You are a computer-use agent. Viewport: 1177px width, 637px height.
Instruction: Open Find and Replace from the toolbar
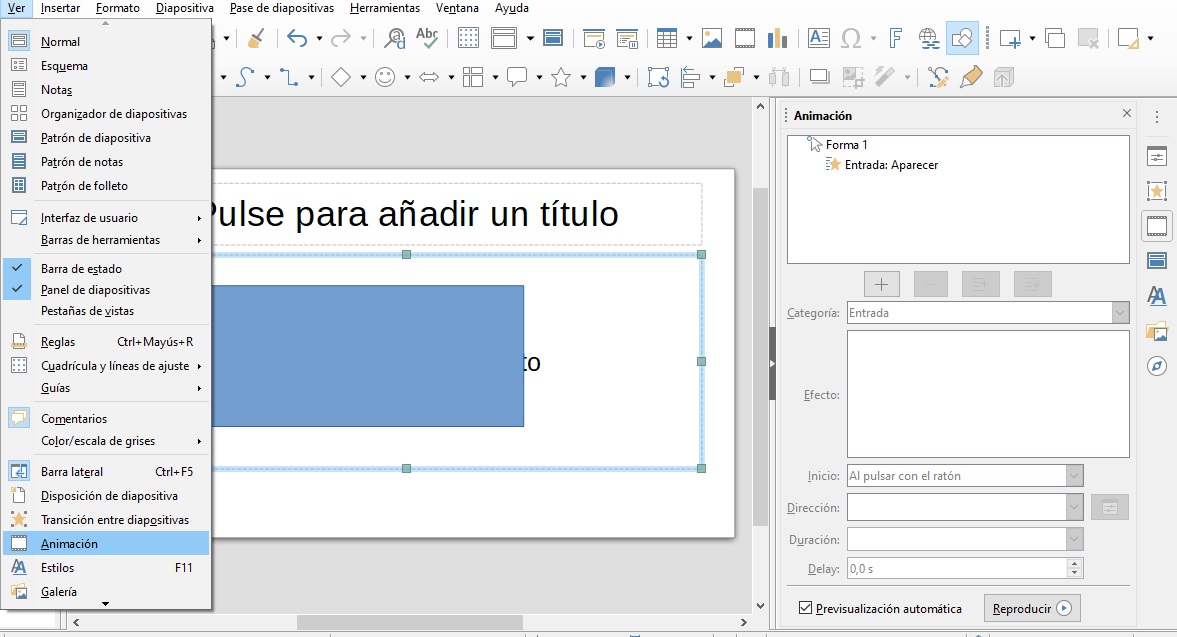coord(394,38)
